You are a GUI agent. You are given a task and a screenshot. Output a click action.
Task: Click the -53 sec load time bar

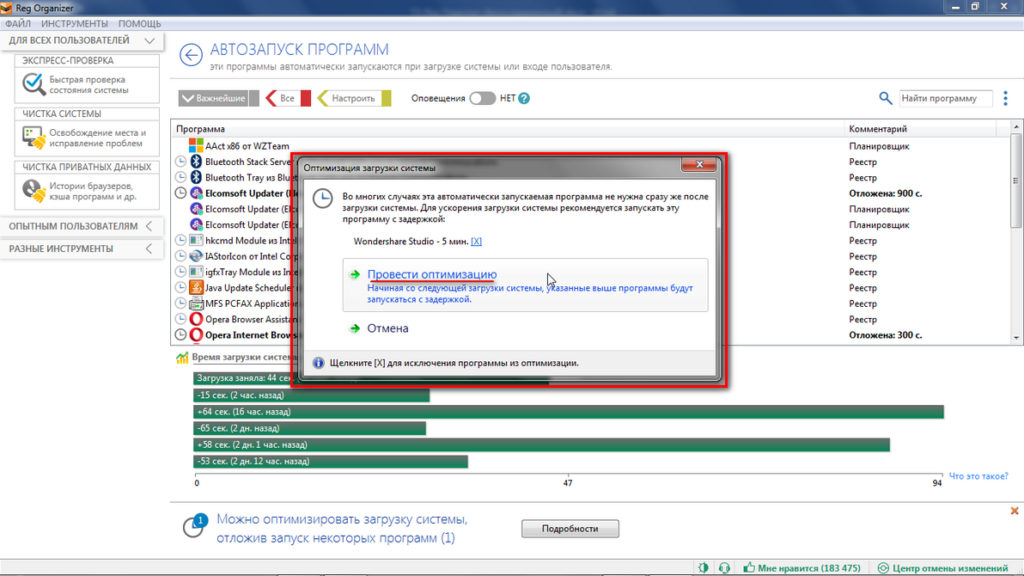click(330, 461)
